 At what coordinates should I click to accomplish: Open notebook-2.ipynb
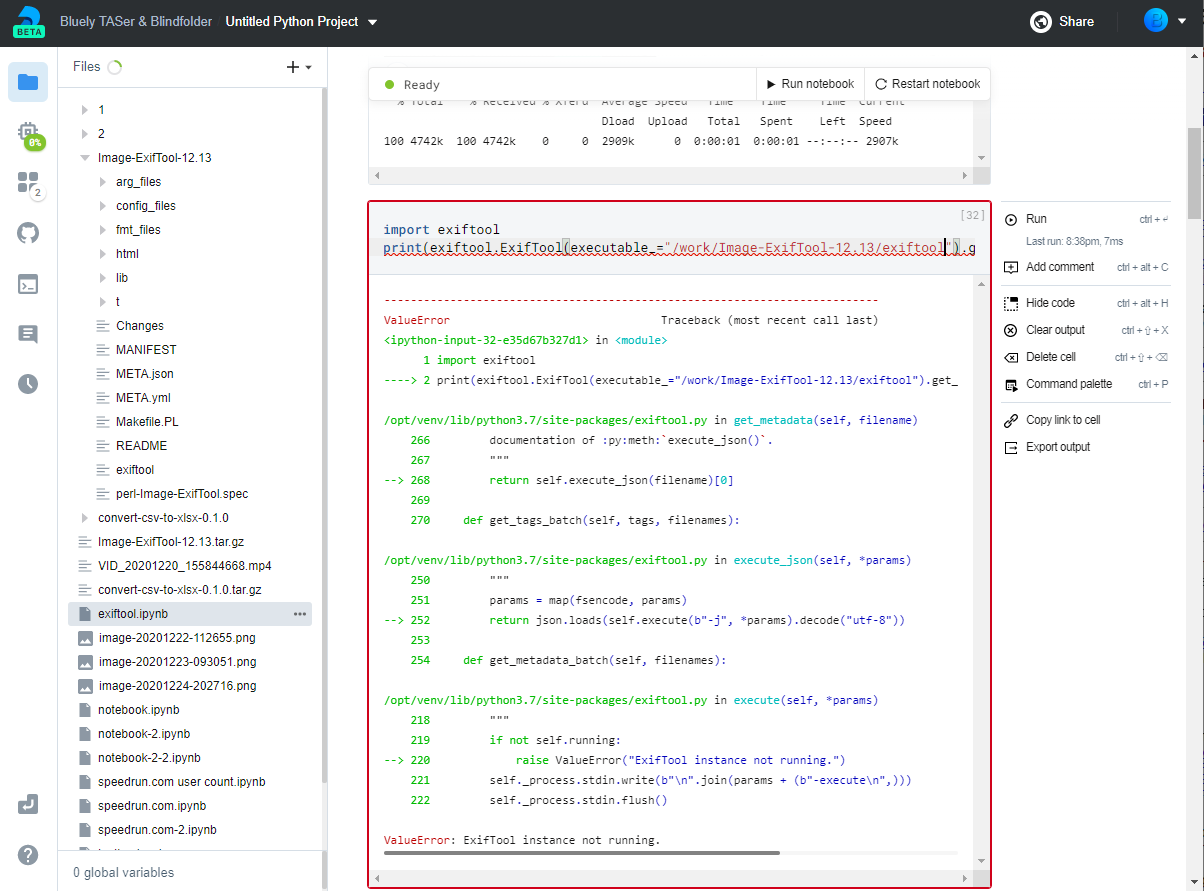point(146,733)
